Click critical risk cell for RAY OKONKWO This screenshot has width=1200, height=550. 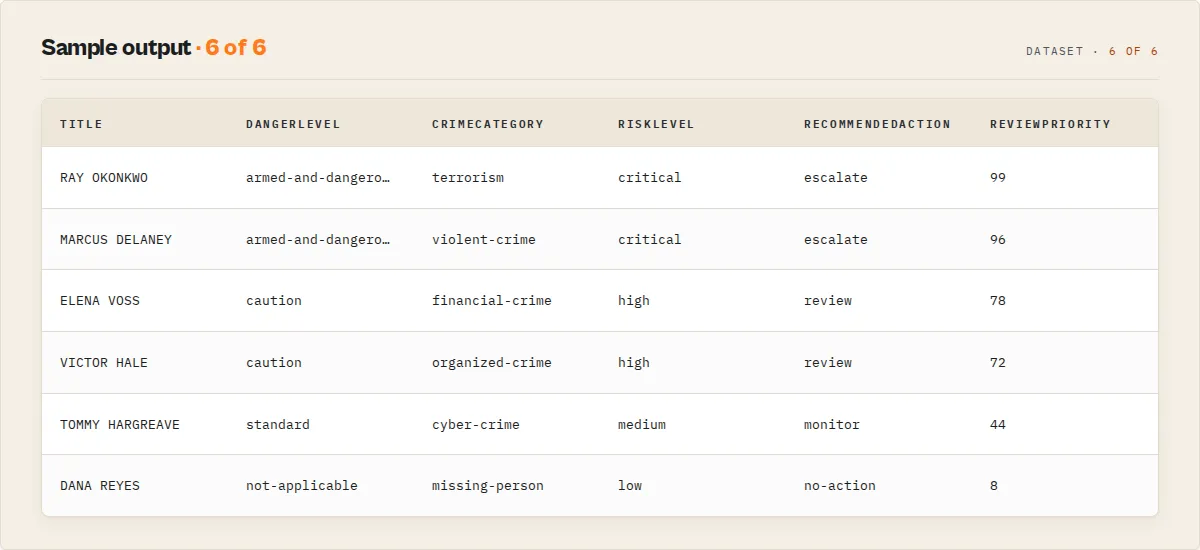tap(650, 178)
